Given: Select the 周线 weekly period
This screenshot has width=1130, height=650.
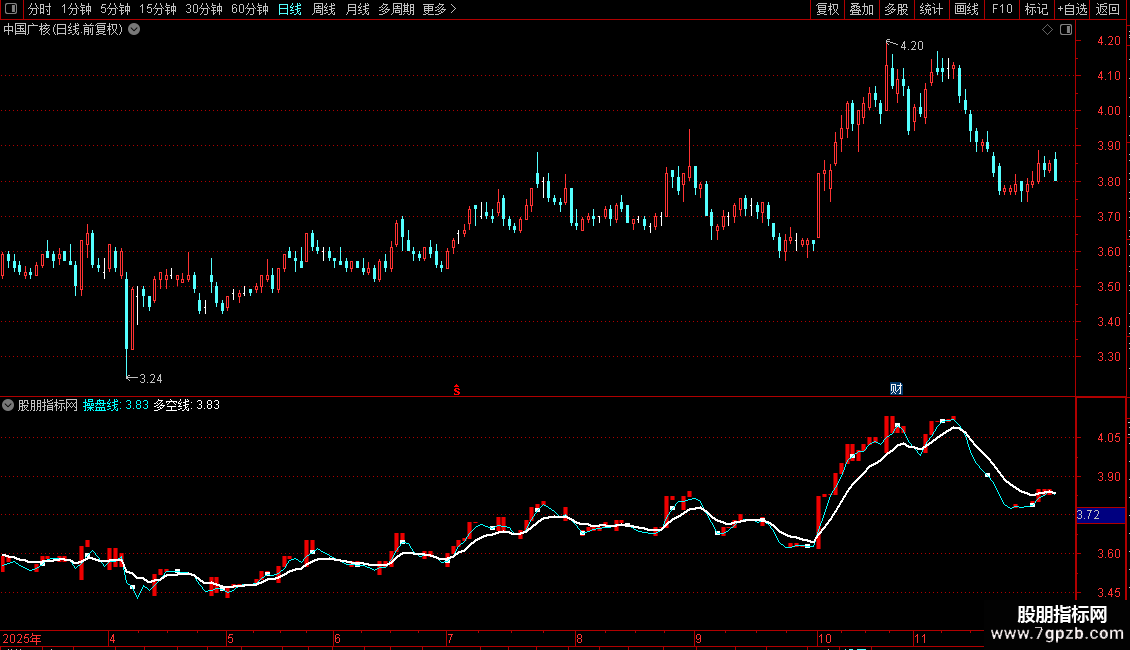Looking at the screenshot, I should coord(324,9).
